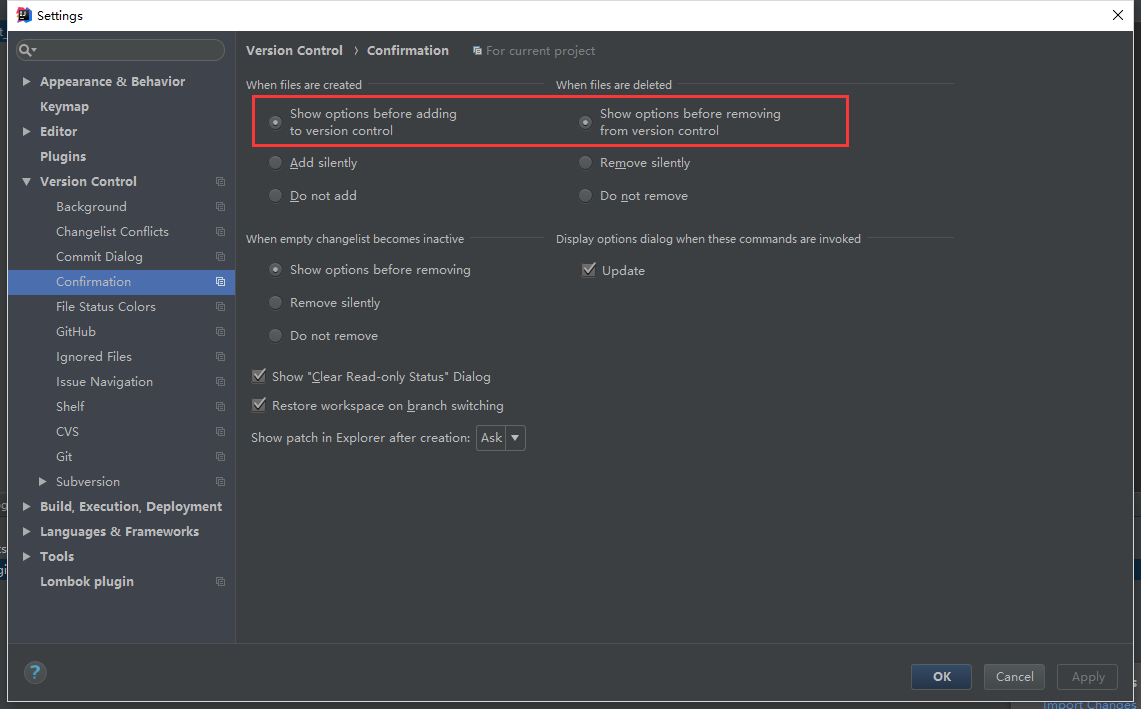Toggle the Update checkbox

[x=589, y=271]
